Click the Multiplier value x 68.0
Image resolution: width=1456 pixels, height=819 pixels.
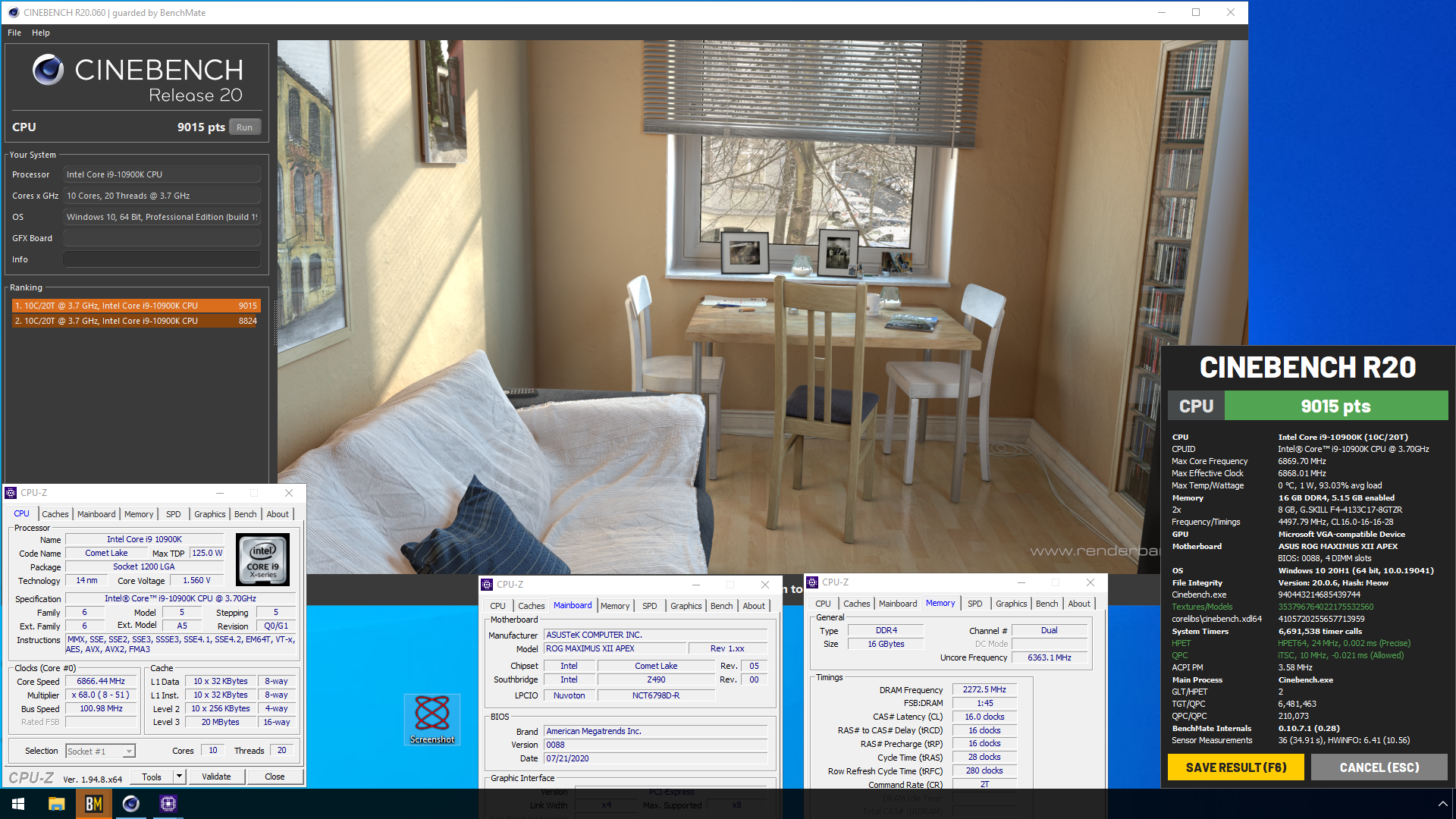point(101,695)
